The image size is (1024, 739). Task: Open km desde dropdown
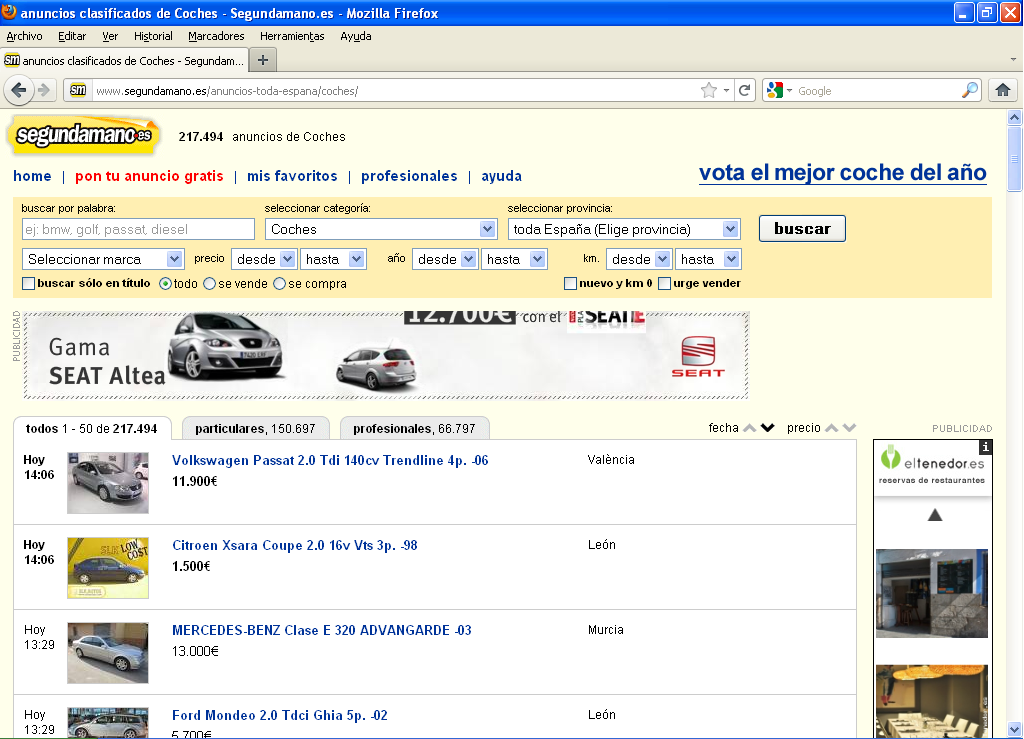639,259
